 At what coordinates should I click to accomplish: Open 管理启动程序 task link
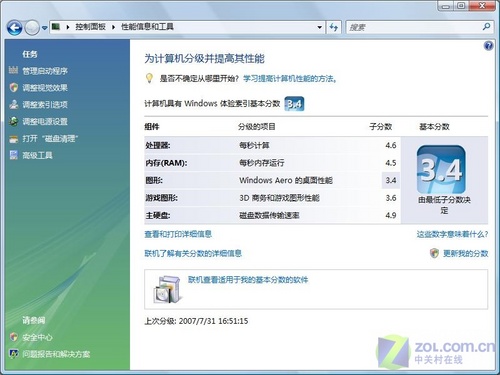[45, 71]
